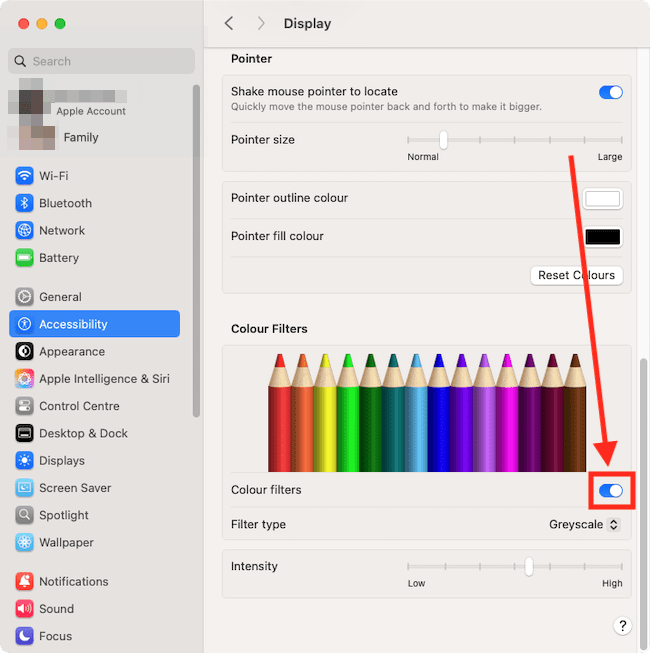This screenshot has width=650, height=653.
Task: Select the Battery icon in sidebar
Action: (x=25, y=258)
